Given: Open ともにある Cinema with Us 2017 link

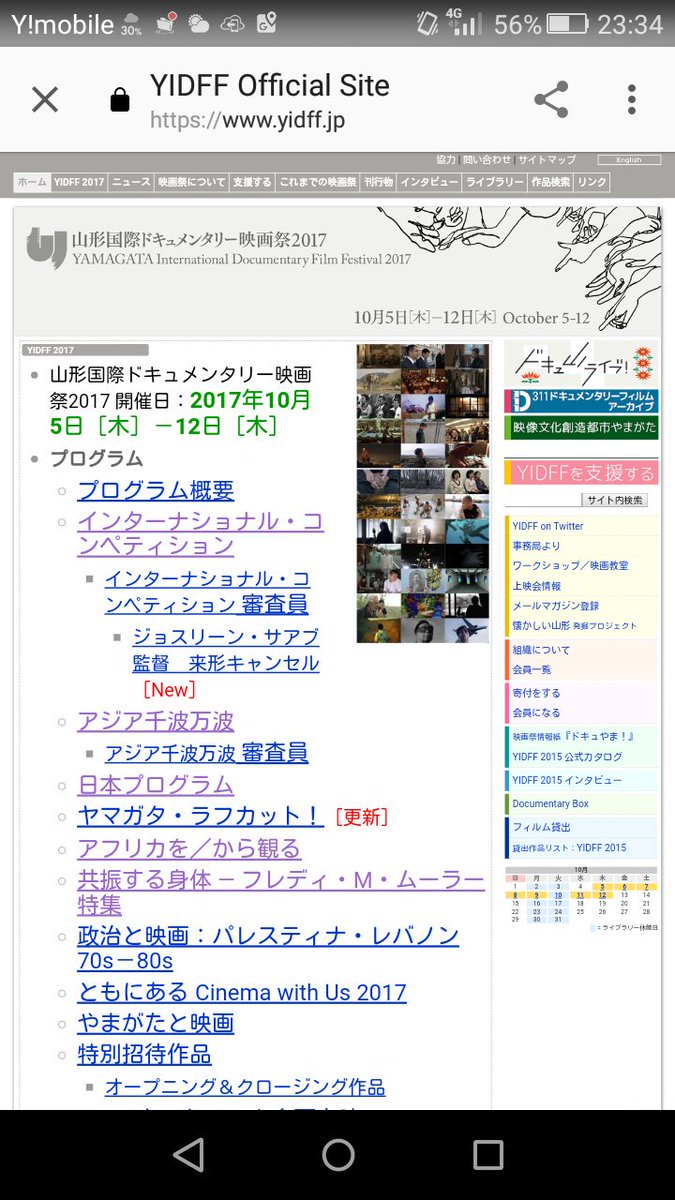Looking at the screenshot, I should [242, 992].
